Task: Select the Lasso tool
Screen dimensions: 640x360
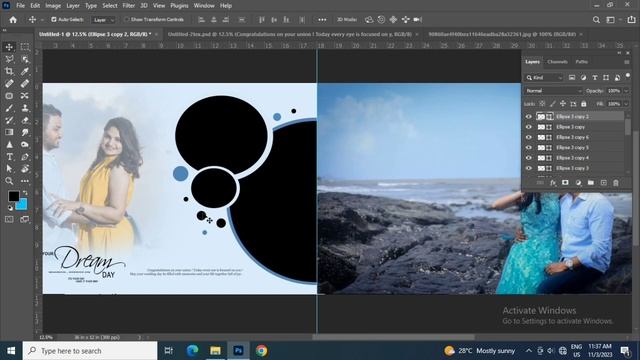Action: [x=9, y=59]
